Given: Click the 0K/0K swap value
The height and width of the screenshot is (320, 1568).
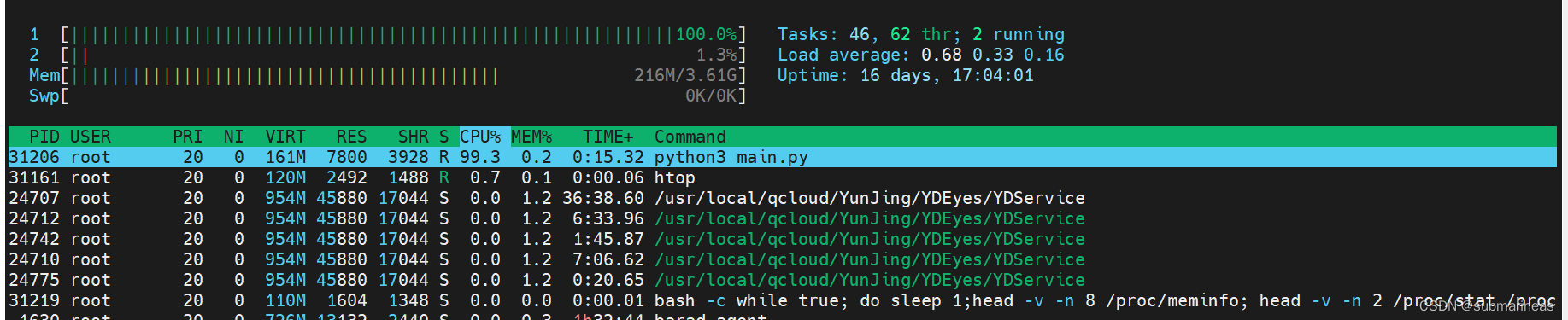Looking at the screenshot, I should (x=711, y=96).
